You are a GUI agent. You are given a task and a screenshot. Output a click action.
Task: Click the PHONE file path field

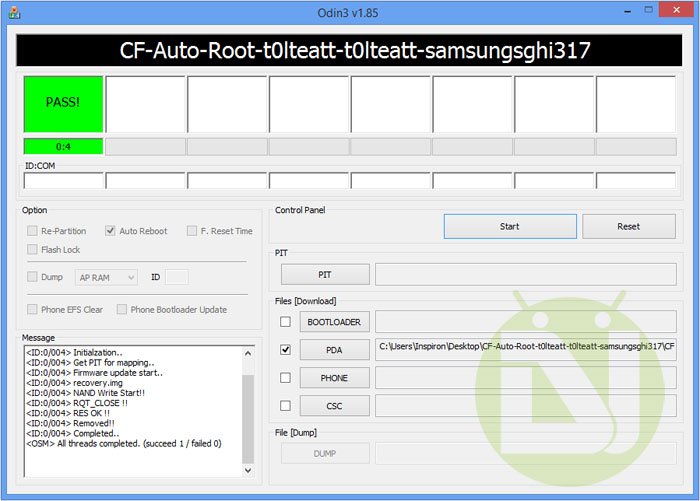[526, 378]
